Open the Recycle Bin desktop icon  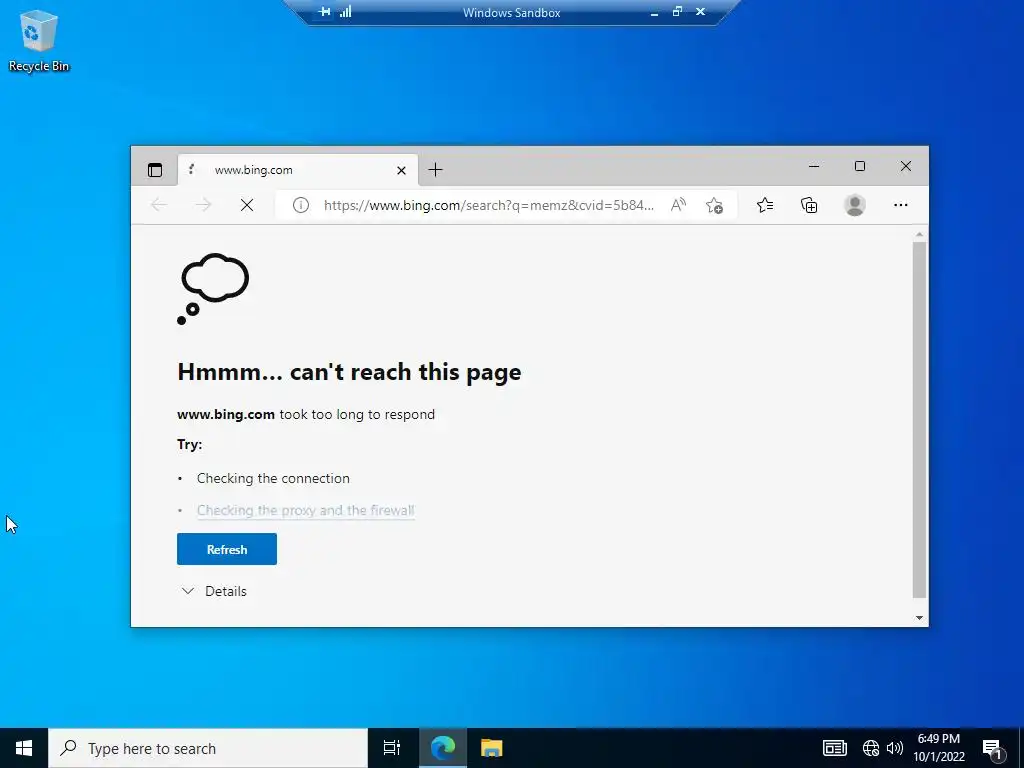click(39, 41)
